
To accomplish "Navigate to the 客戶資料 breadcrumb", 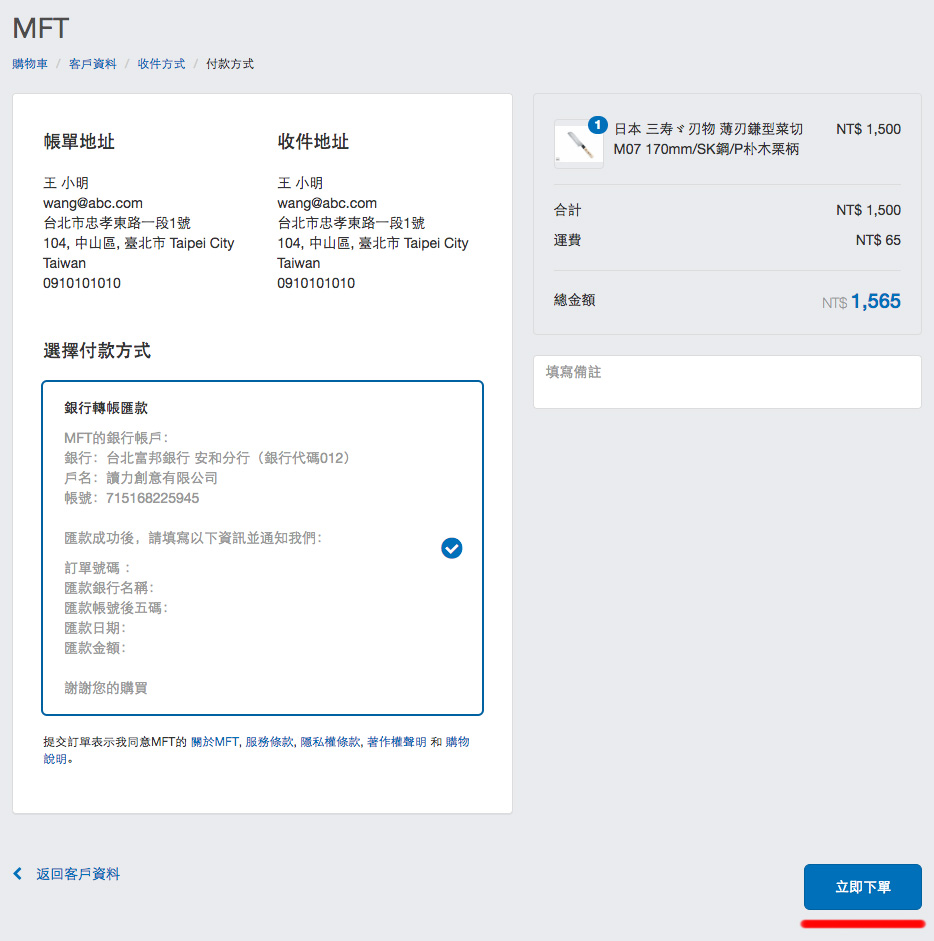I will [93, 64].
